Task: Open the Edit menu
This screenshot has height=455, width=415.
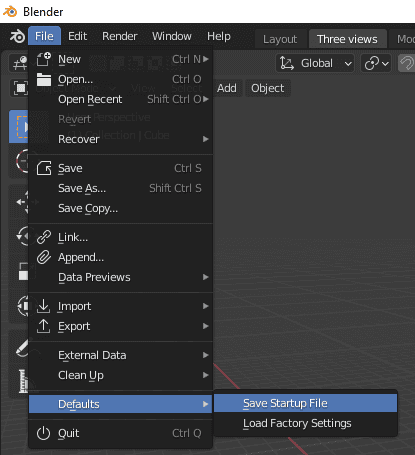Action: point(77,36)
